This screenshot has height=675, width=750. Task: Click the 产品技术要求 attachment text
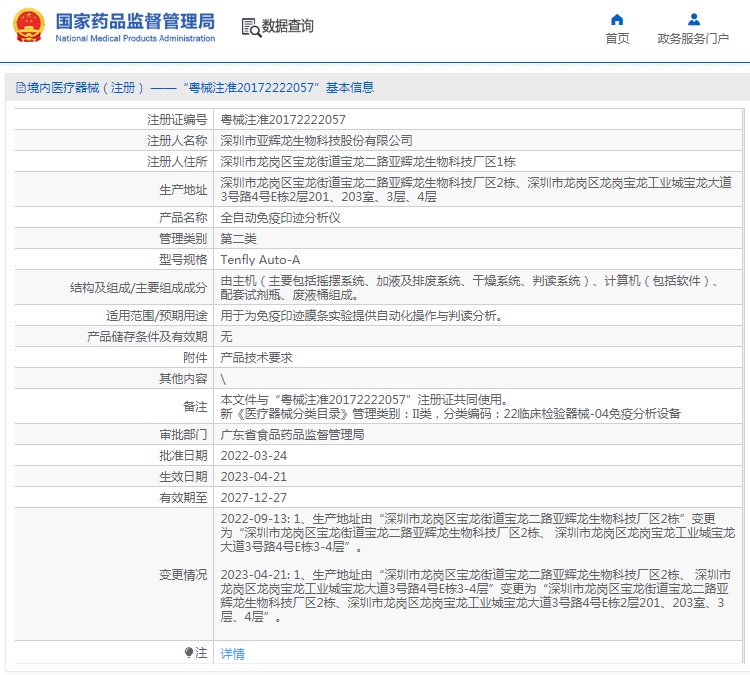pos(256,358)
